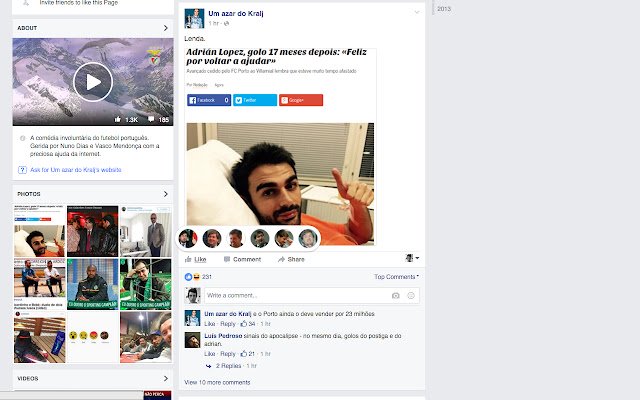Image resolution: width=640 pixels, height=400 pixels.
Task: Open the photo of men in dark coats
Action: 92,231
